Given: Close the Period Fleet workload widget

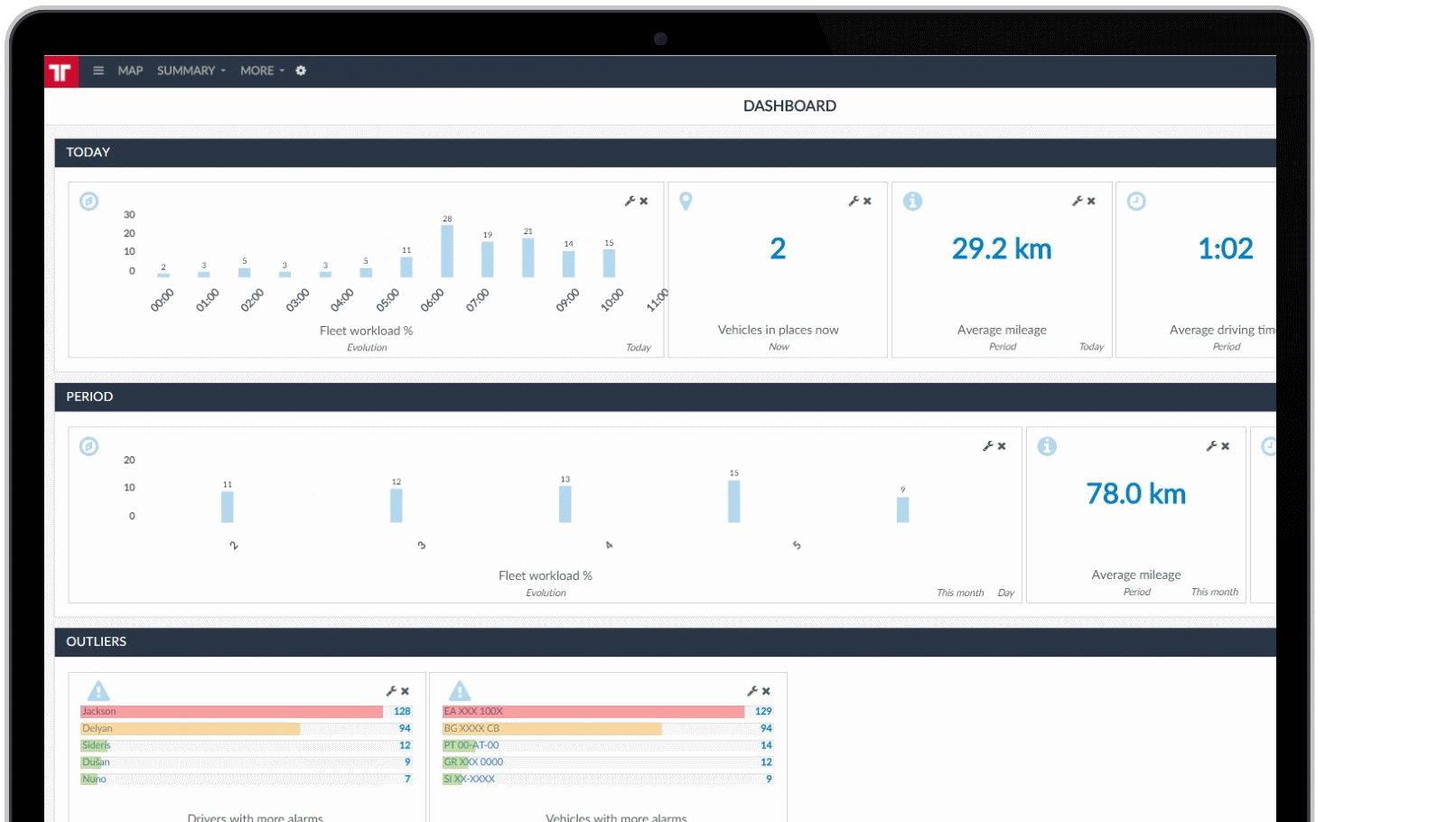Looking at the screenshot, I should (x=1002, y=446).
